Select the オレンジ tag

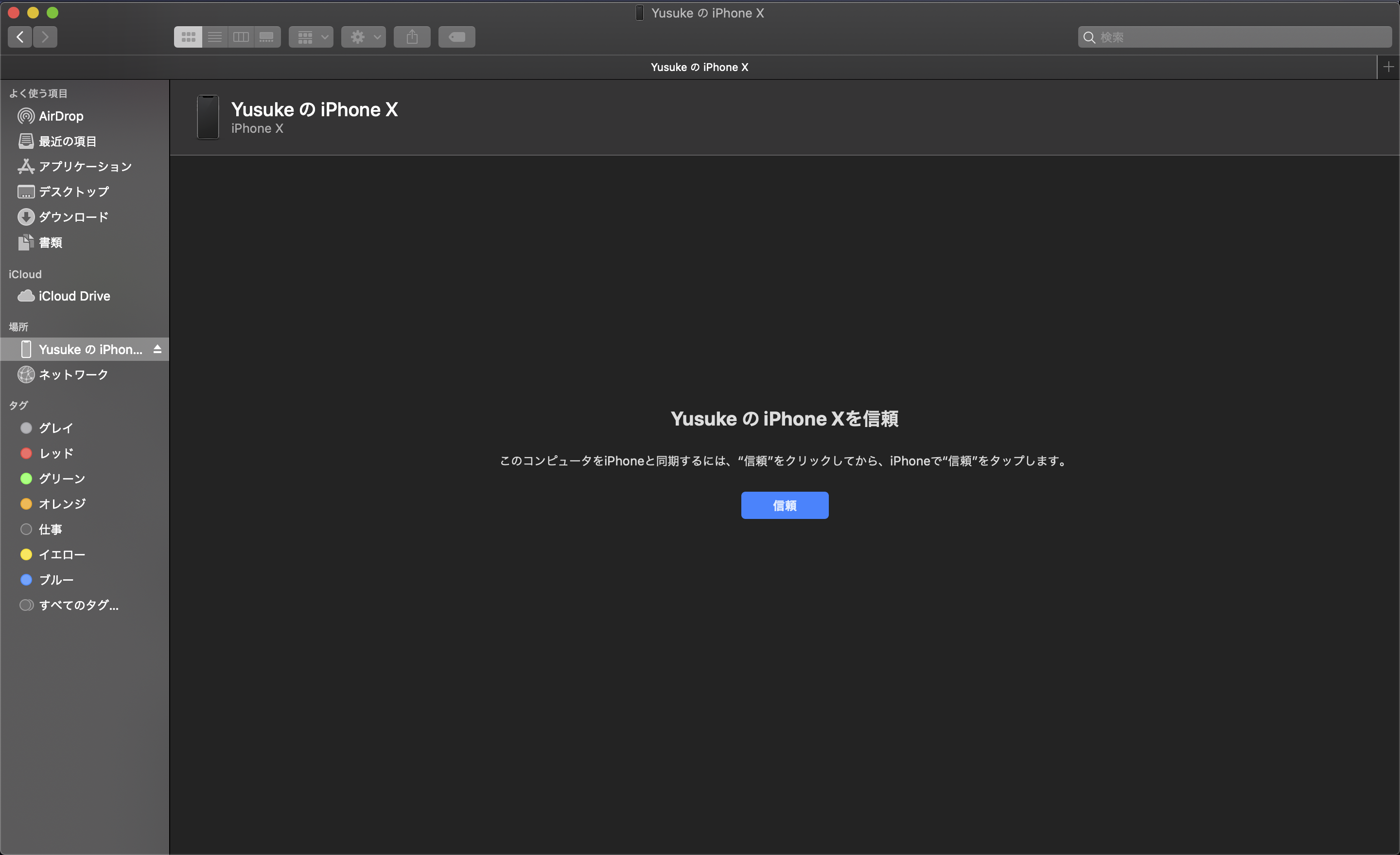(x=85, y=504)
